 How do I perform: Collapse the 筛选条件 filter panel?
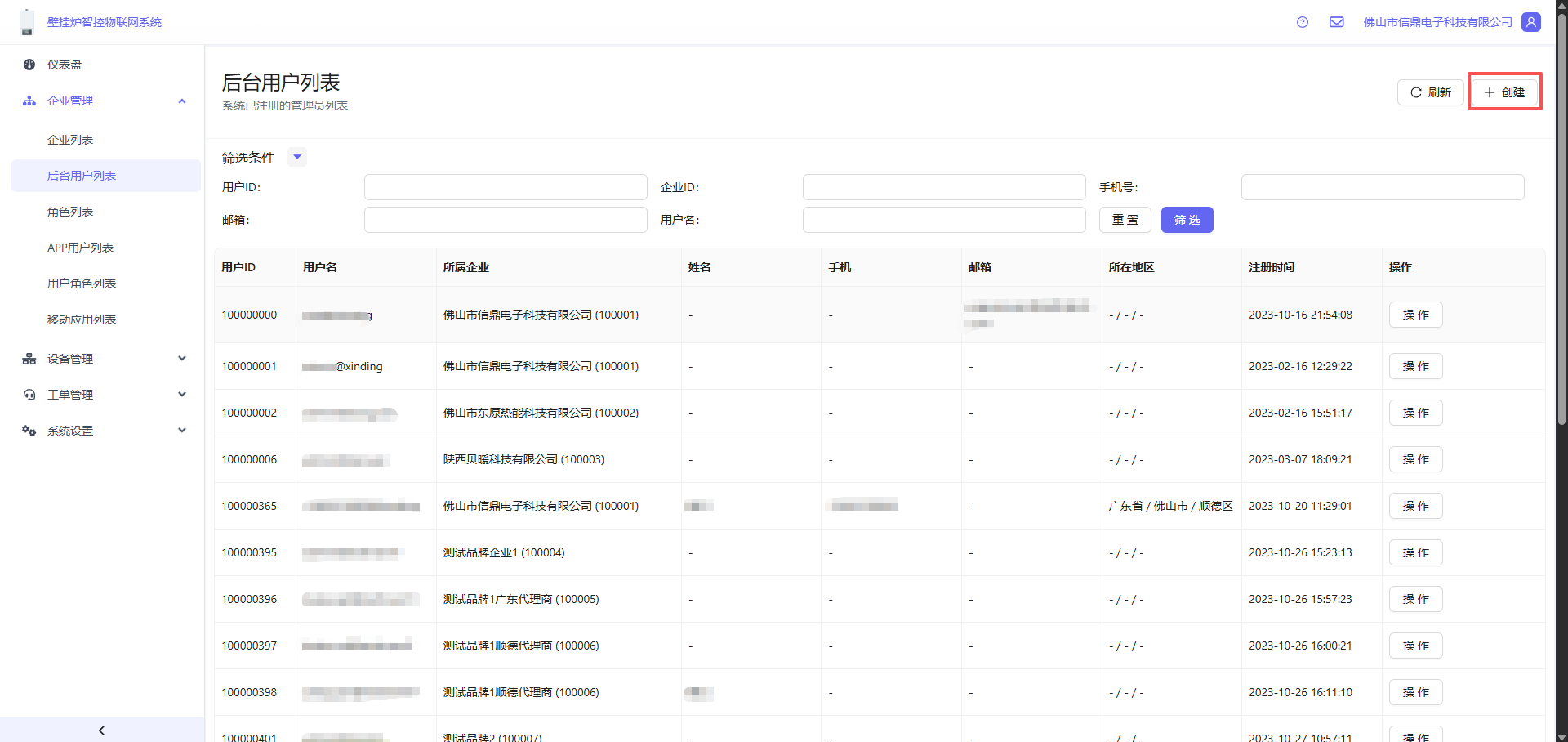(x=297, y=157)
